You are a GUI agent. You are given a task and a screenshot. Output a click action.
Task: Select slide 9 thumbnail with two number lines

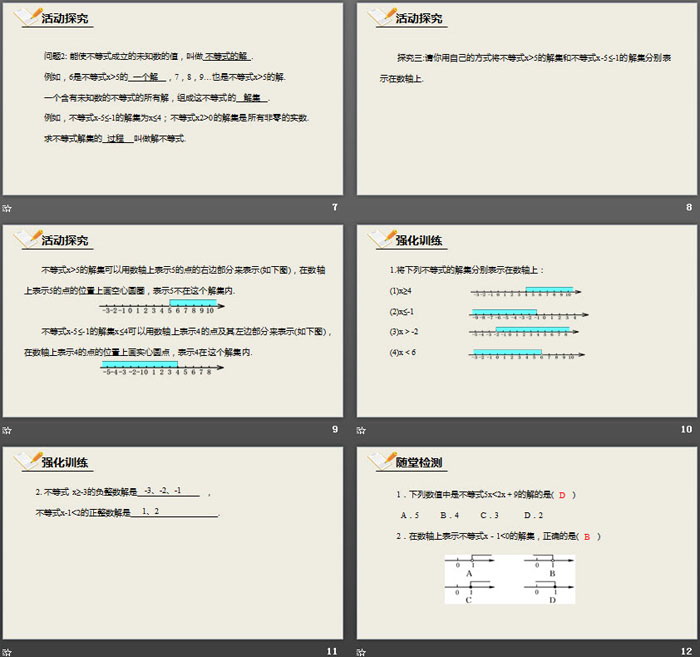pyautogui.click(x=173, y=321)
